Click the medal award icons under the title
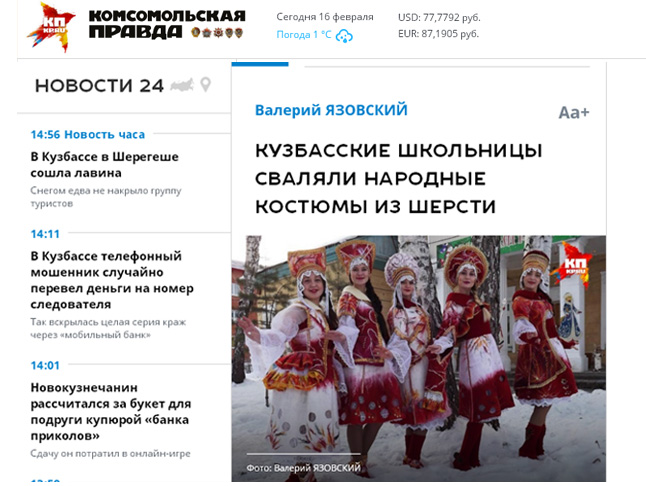The height and width of the screenshot is (486, 646). (217, 33)
